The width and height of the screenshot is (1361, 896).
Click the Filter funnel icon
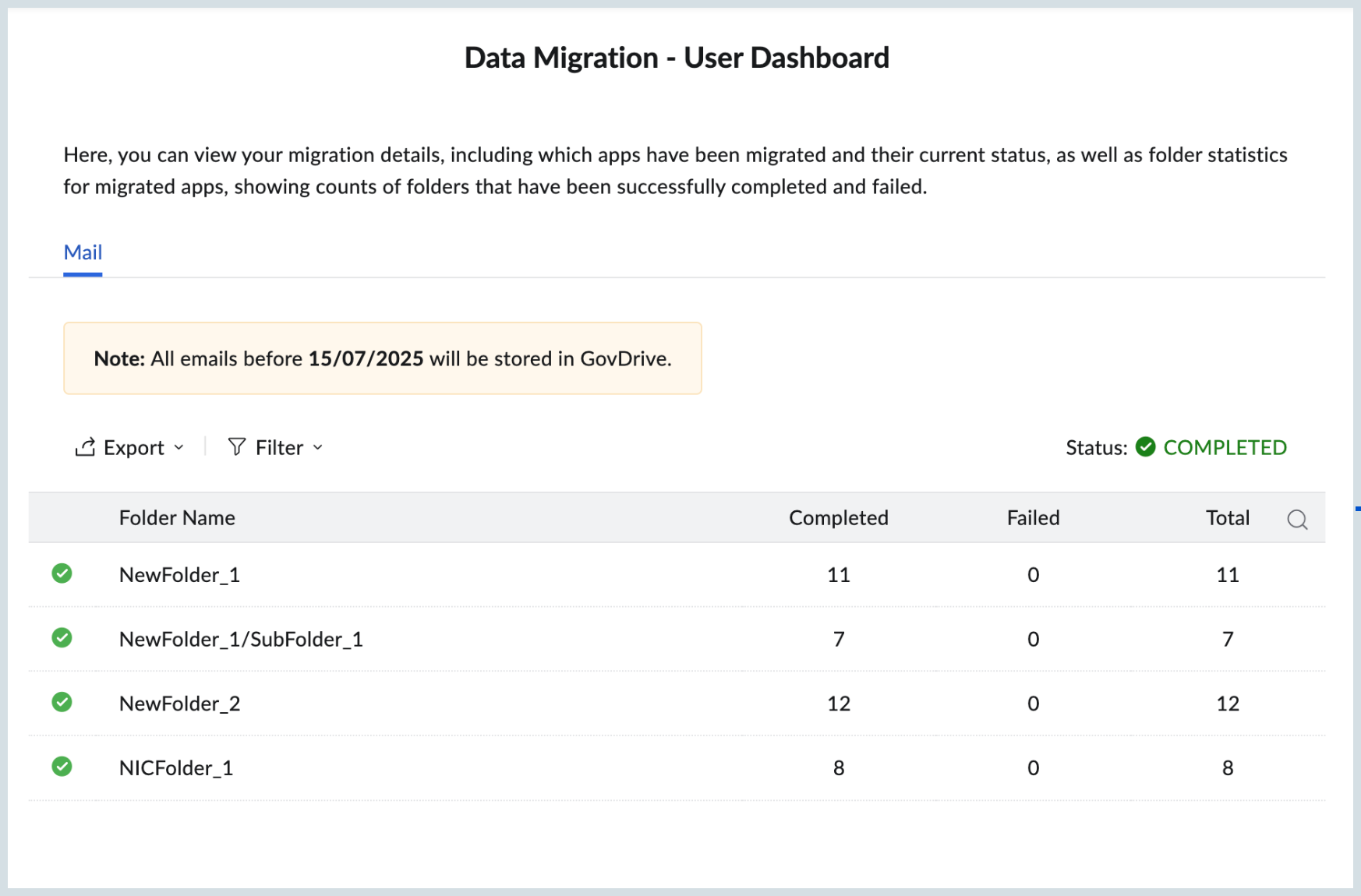237,446
